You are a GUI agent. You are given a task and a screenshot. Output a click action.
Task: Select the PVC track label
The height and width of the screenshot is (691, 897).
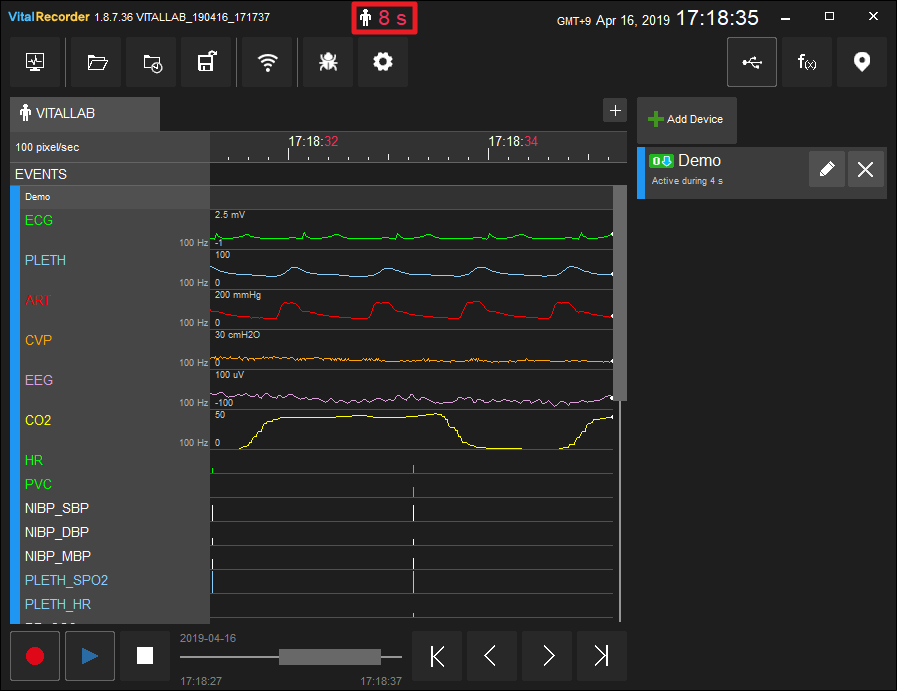point(38,485)
